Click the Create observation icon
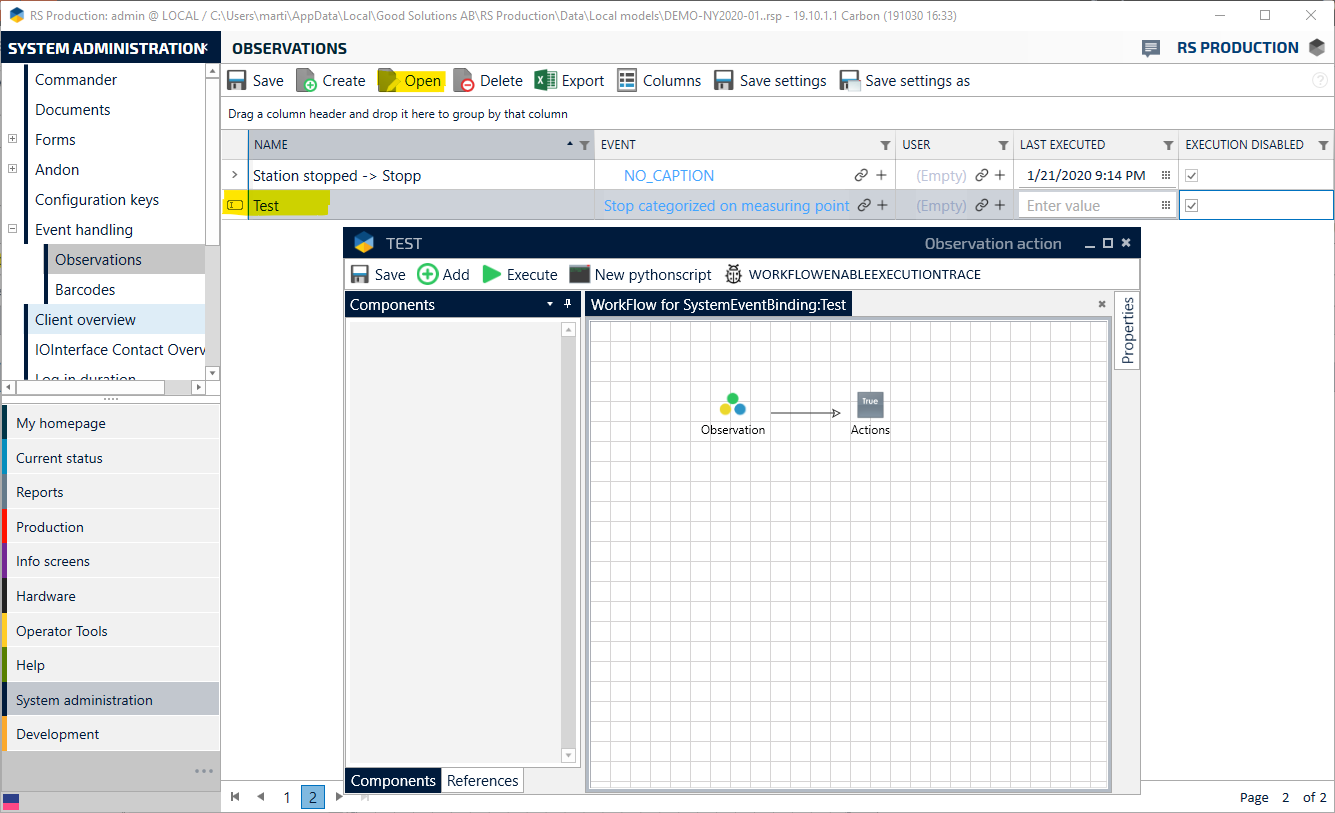Viewport: 1335px width, 813px height. coord(307,81)
